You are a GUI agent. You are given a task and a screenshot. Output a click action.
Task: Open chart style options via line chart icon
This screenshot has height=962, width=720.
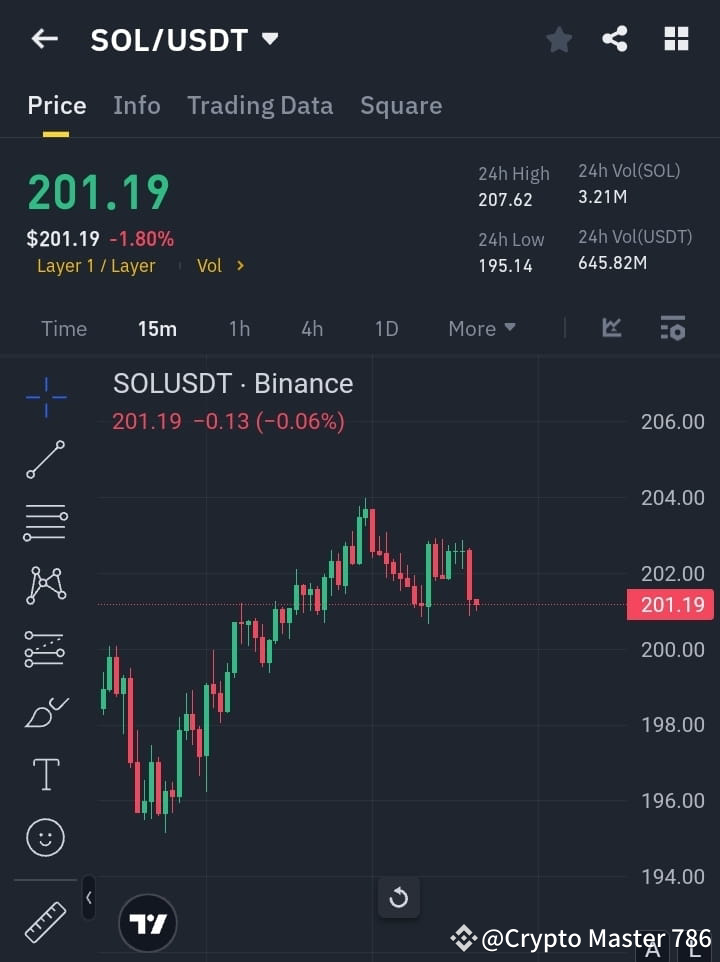point(611,328)
